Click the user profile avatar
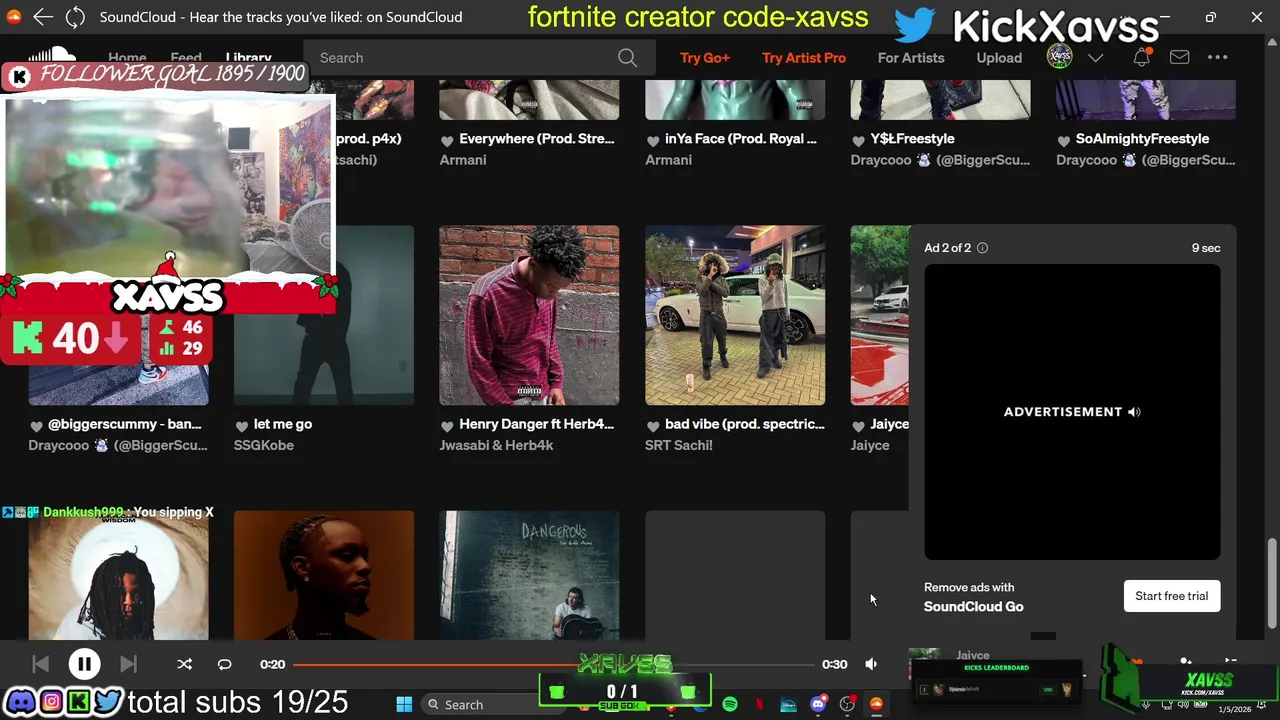Screen dimensions: 1280x720 coord(1059,57)
